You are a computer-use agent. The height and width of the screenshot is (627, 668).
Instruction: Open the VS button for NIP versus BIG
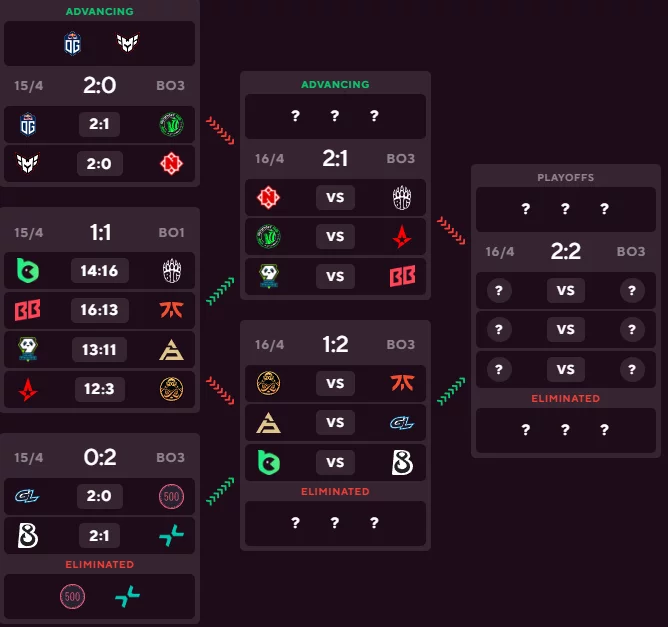pyautogui.click(x=335, y=197)
